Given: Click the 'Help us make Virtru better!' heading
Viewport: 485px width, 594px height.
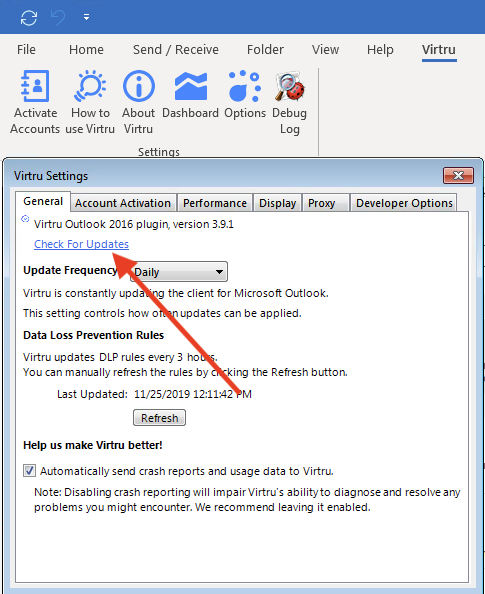Looking at the screenshot, I should tap(93, 445).
